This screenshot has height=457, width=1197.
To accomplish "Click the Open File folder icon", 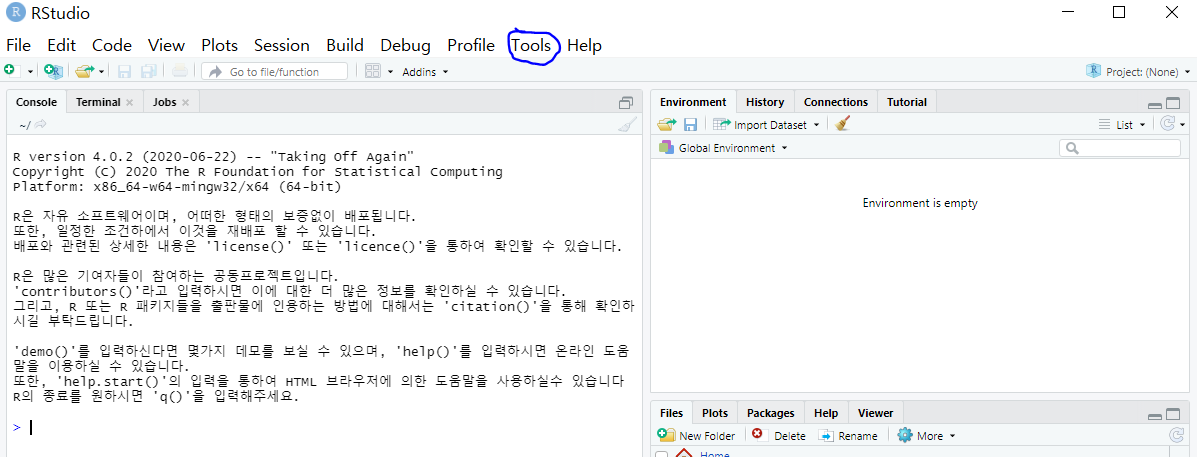I will click(83, 71).
